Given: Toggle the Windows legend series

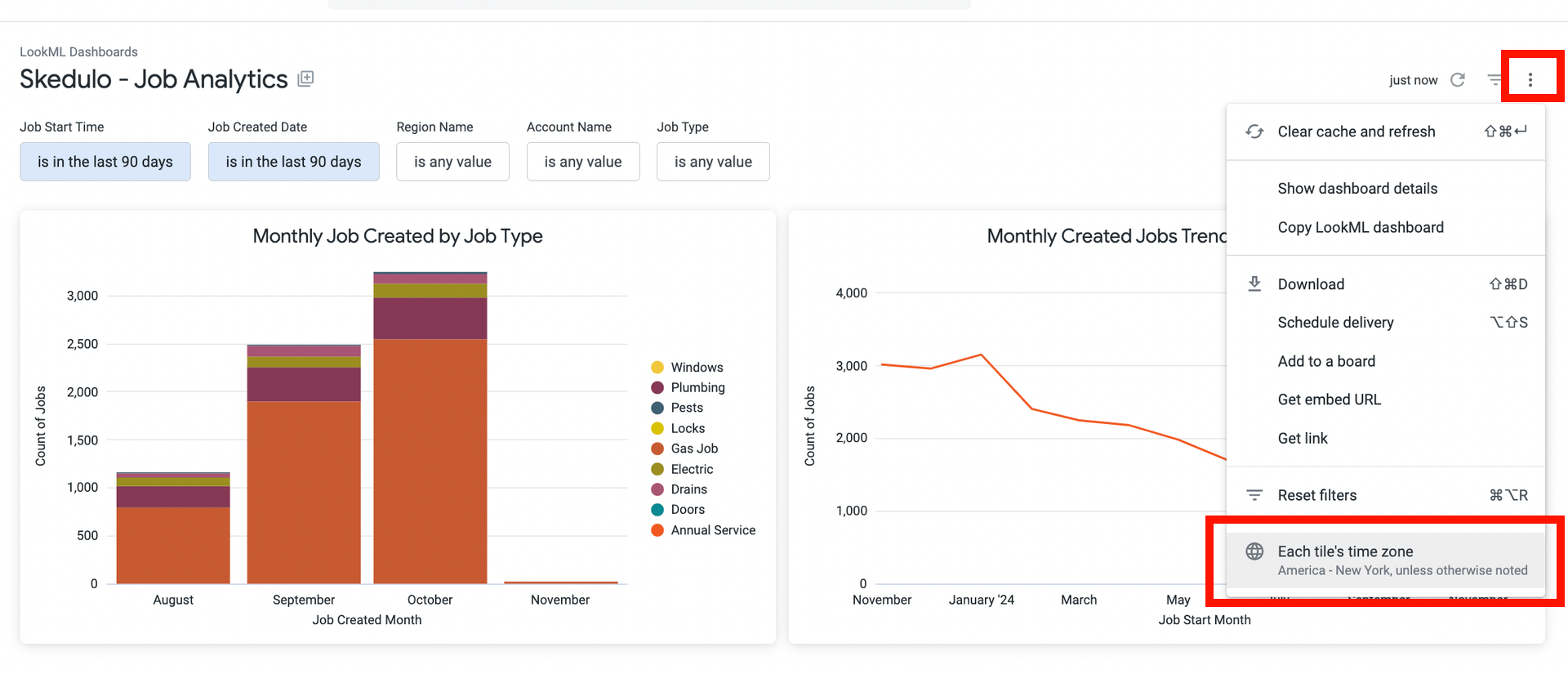Looking at the screenshot, I should [x=696, y=368].
